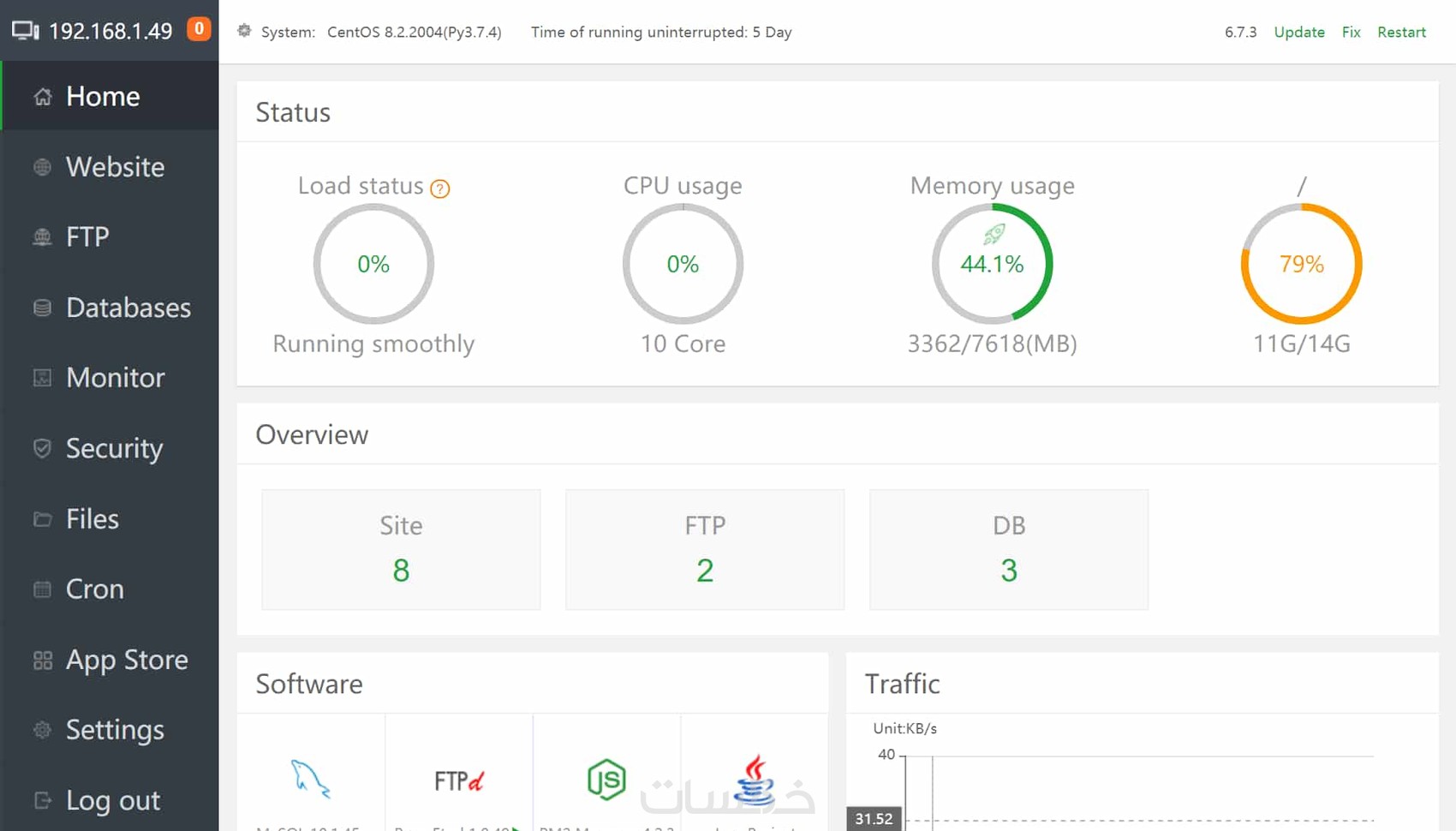Click the Software panel heading

click(x=309, y=684)
